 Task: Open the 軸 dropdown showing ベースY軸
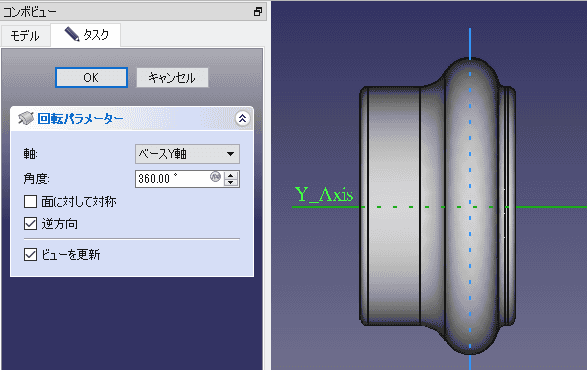(x=187, y=154)
